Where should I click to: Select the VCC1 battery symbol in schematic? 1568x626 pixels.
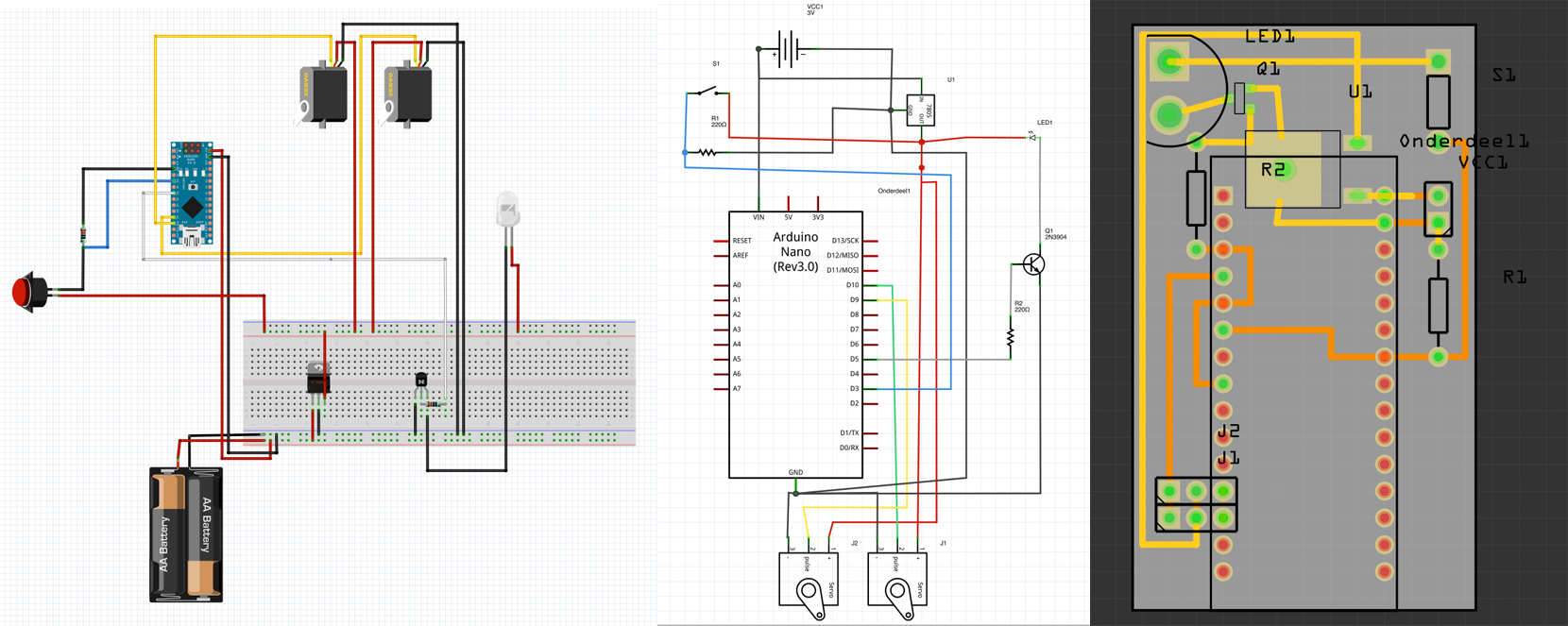click(787, 48)
